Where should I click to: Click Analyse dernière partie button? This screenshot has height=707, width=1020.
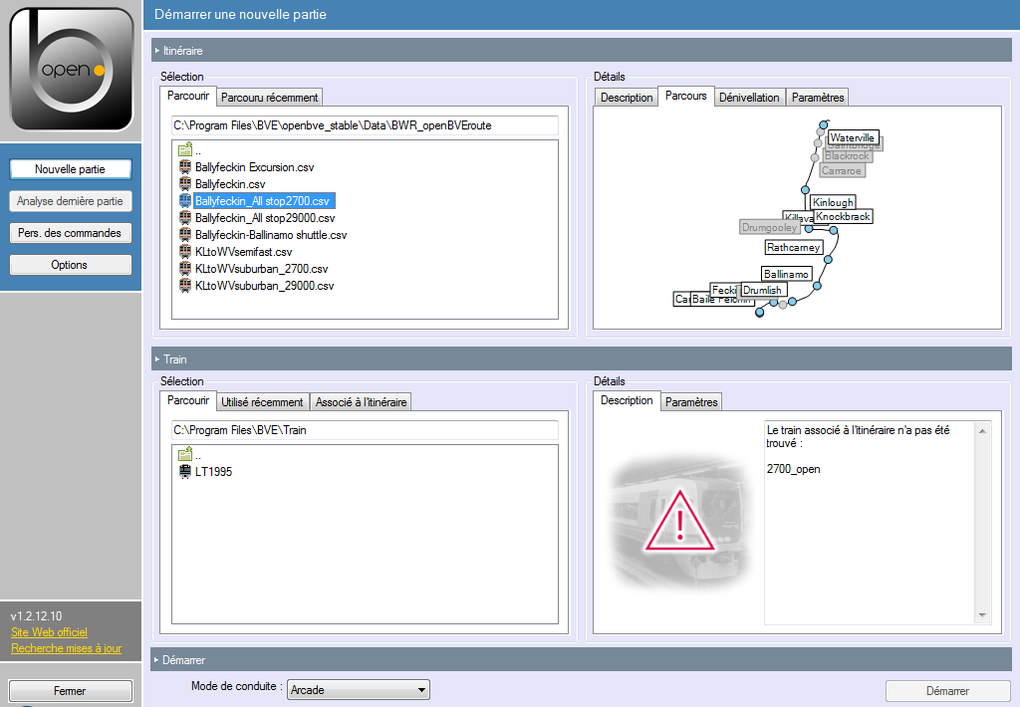[x=70, y=201]
